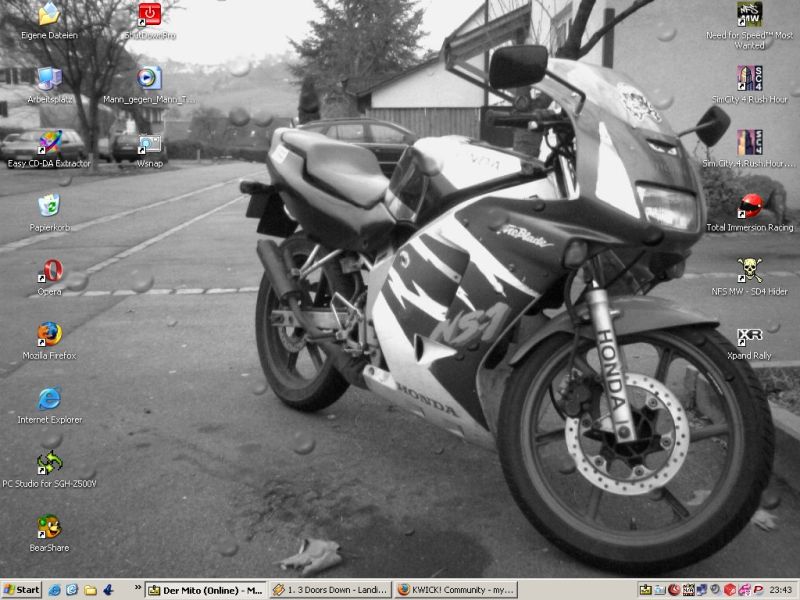
Task: Click the red cube icon in the system tray
Action: [730, 590]
